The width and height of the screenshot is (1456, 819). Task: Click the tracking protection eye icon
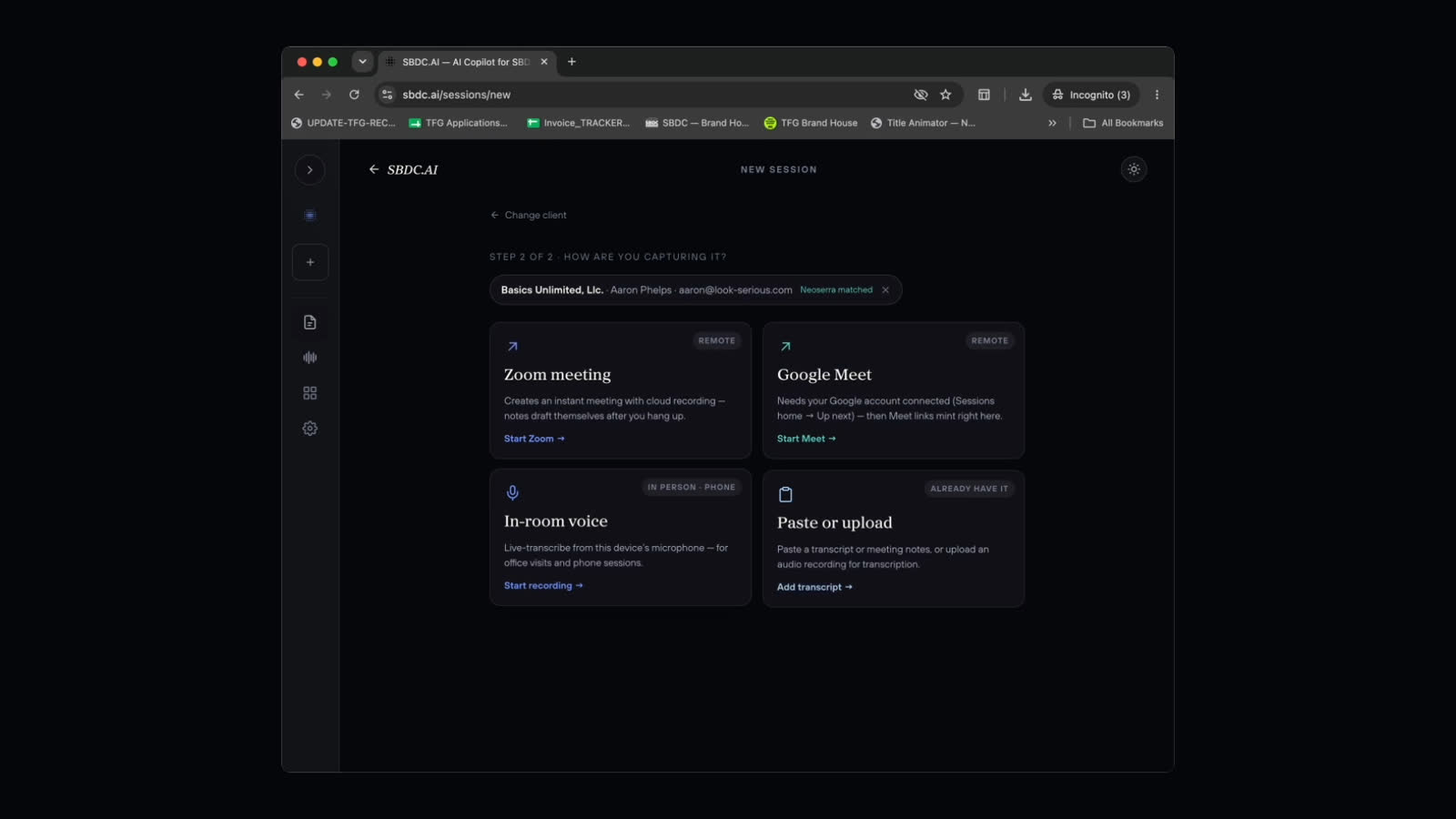coord(921,95)
